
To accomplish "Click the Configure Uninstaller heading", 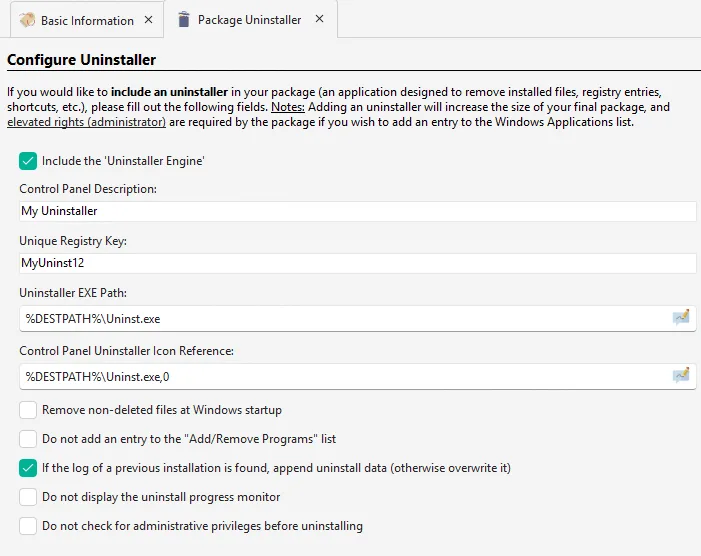I will coord(81,60).
